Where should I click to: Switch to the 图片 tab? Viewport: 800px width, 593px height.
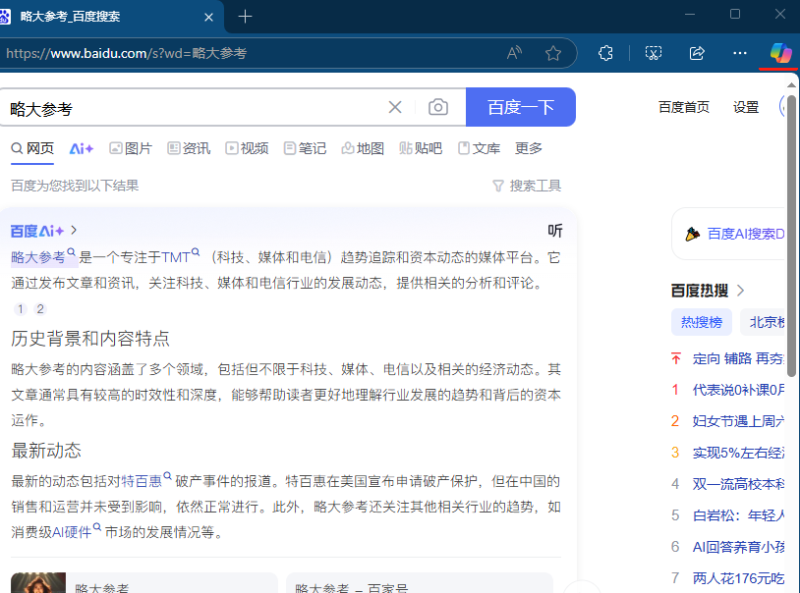pos(131,147)
